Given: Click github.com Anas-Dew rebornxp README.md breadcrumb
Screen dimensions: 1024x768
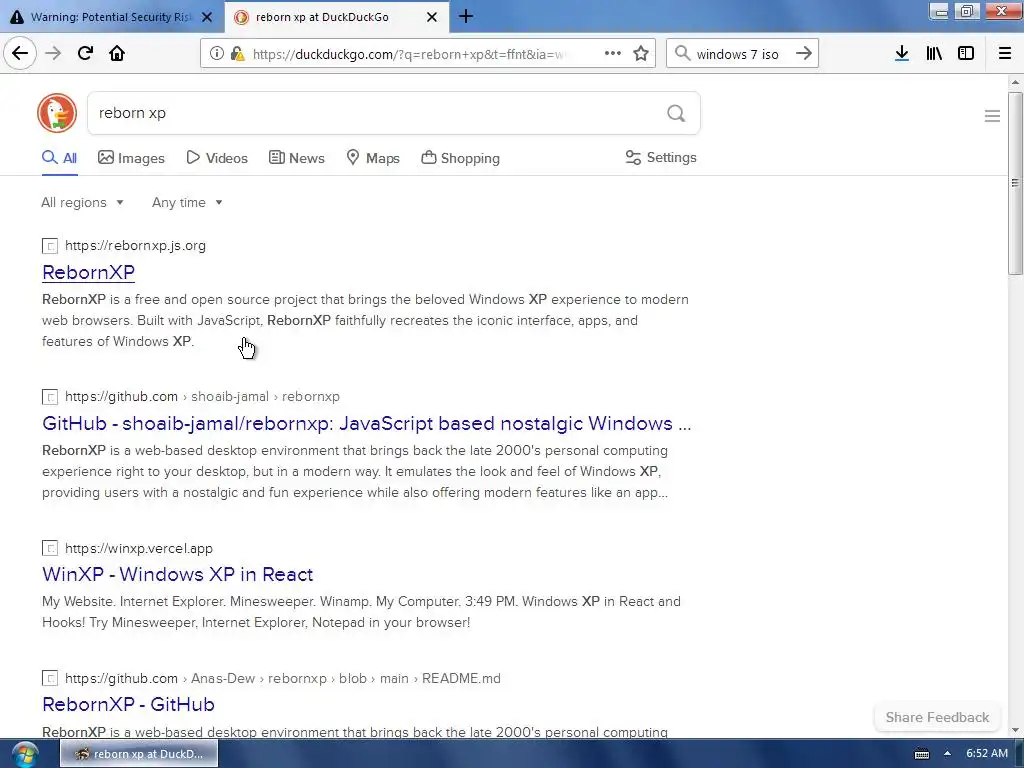Looking at the screenshot, I should (283, 679).
